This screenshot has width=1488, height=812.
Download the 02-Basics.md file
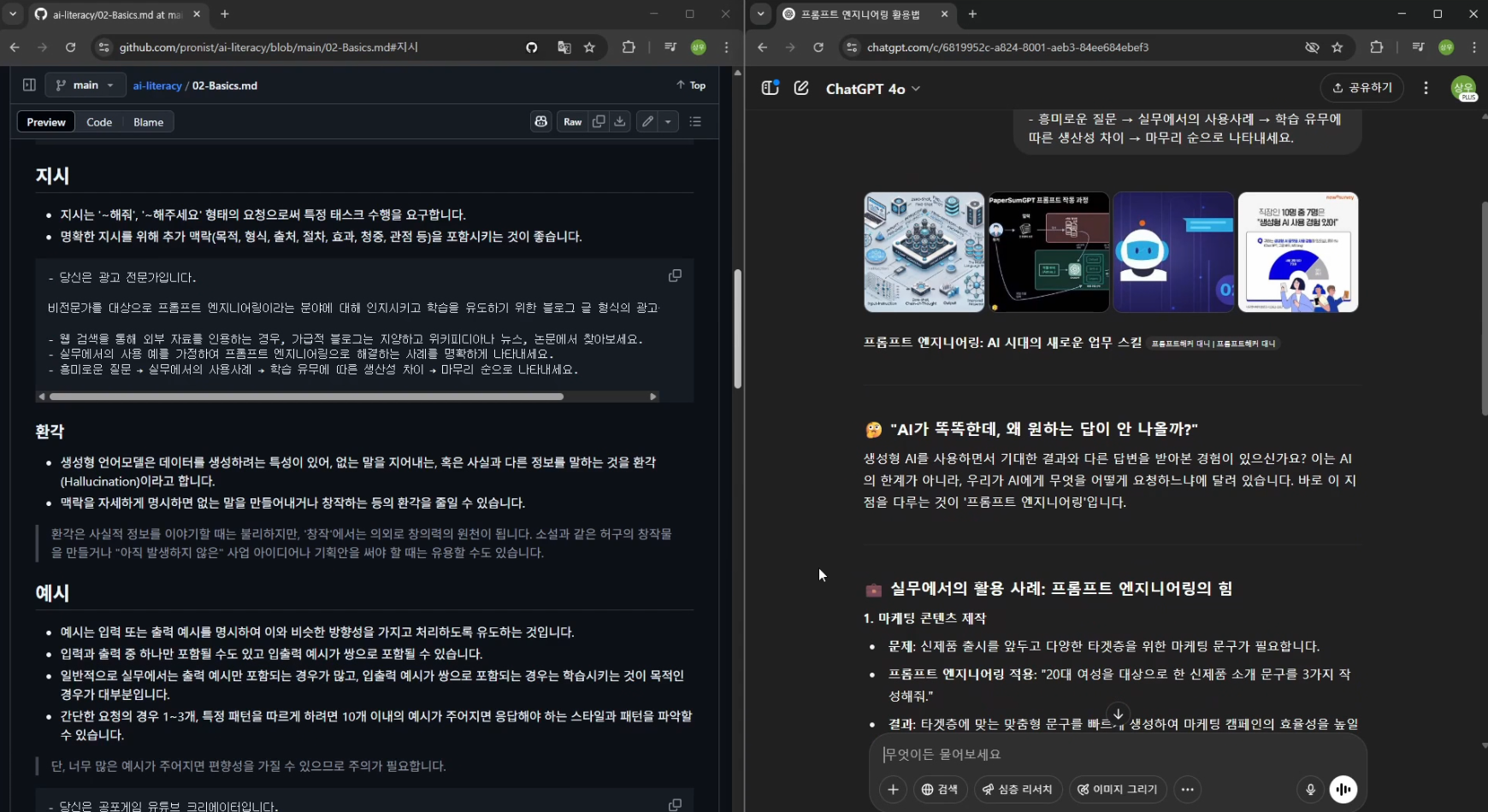pos(620,121)
